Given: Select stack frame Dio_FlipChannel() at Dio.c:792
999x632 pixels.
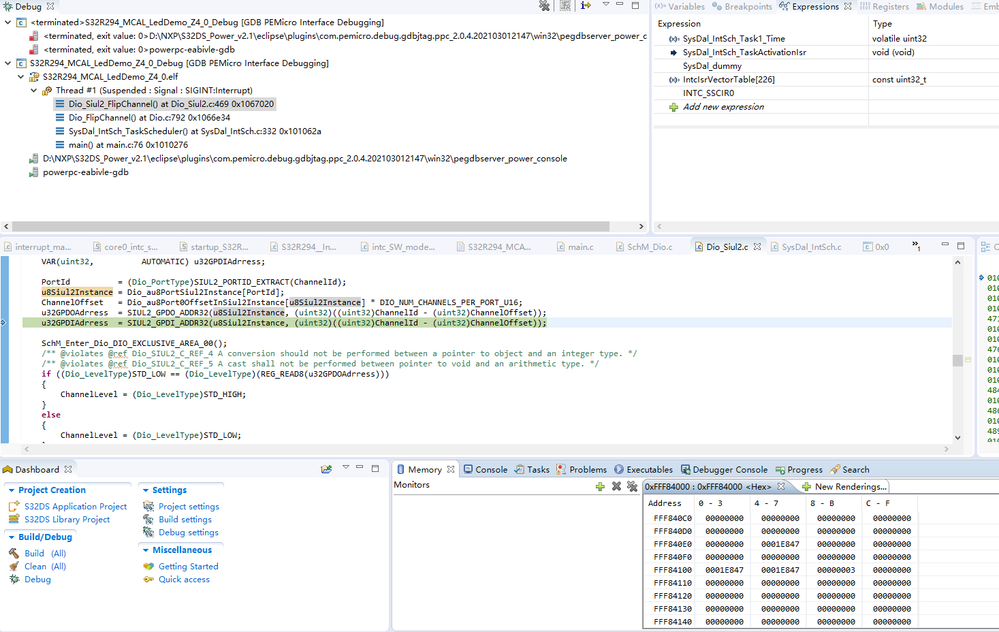Looking at the screenshot, I should point(149,117).
